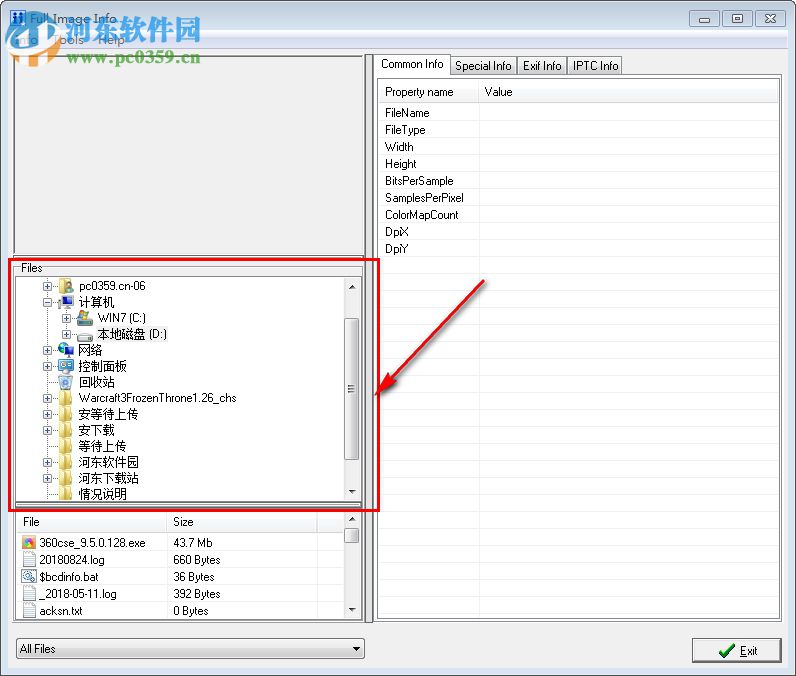
Task: Click the 660 Bytes size cell
Action: pos(196,560)
